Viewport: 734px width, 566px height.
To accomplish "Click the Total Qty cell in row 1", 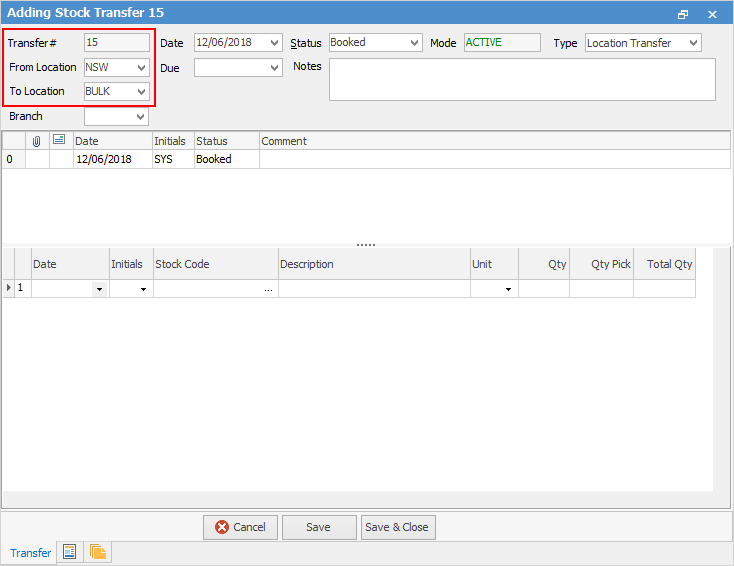I will pyautogui.click(x=664, y=289).
